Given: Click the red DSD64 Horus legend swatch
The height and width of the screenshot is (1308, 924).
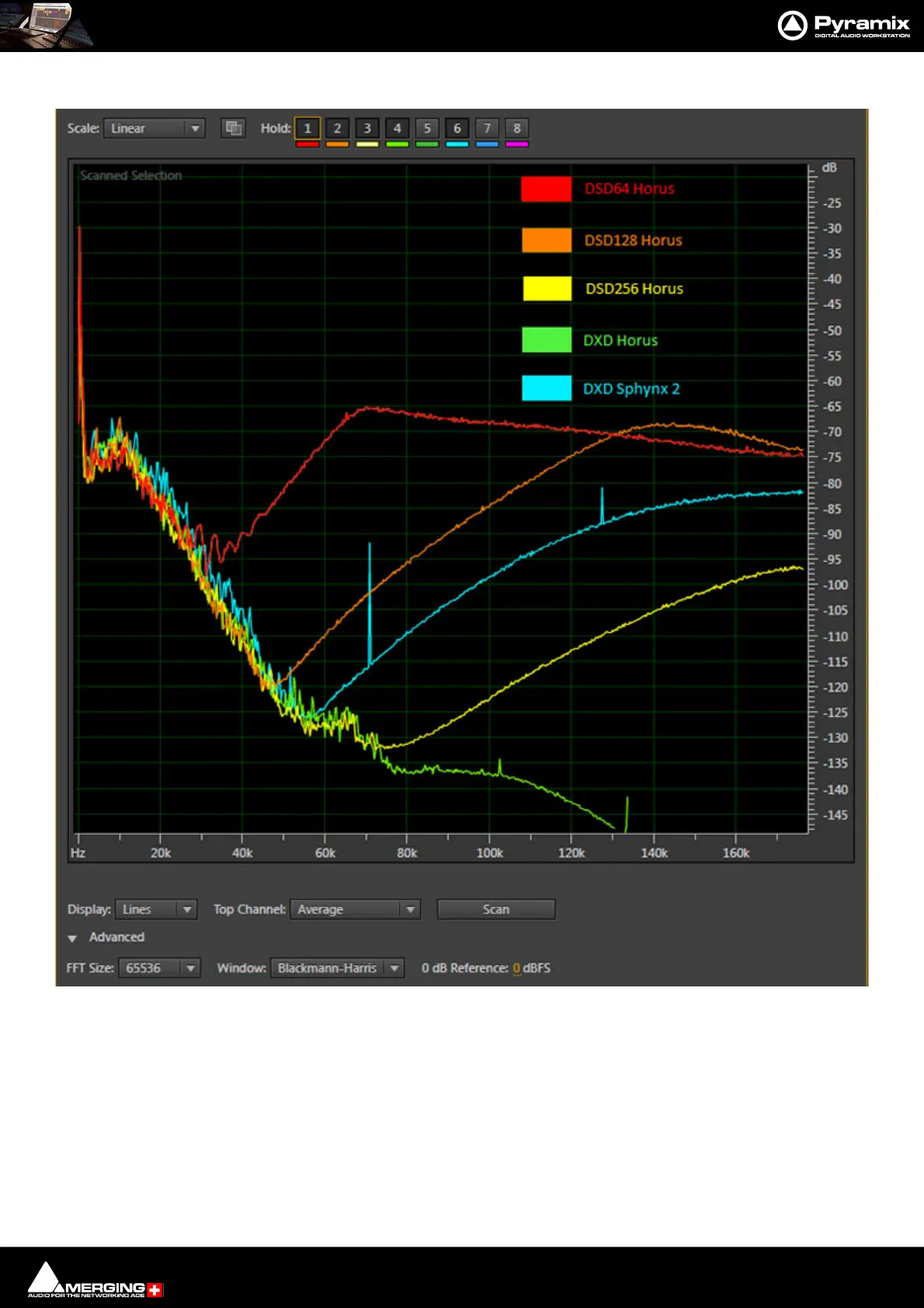Looking at the screenshot, I should 546,189.
